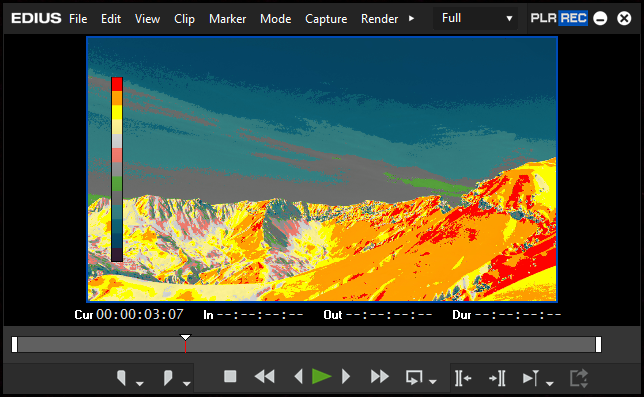Click the Export icon
Image resolution: width=644 pixels, height=397 pixels.
click(x=579, y=378)
